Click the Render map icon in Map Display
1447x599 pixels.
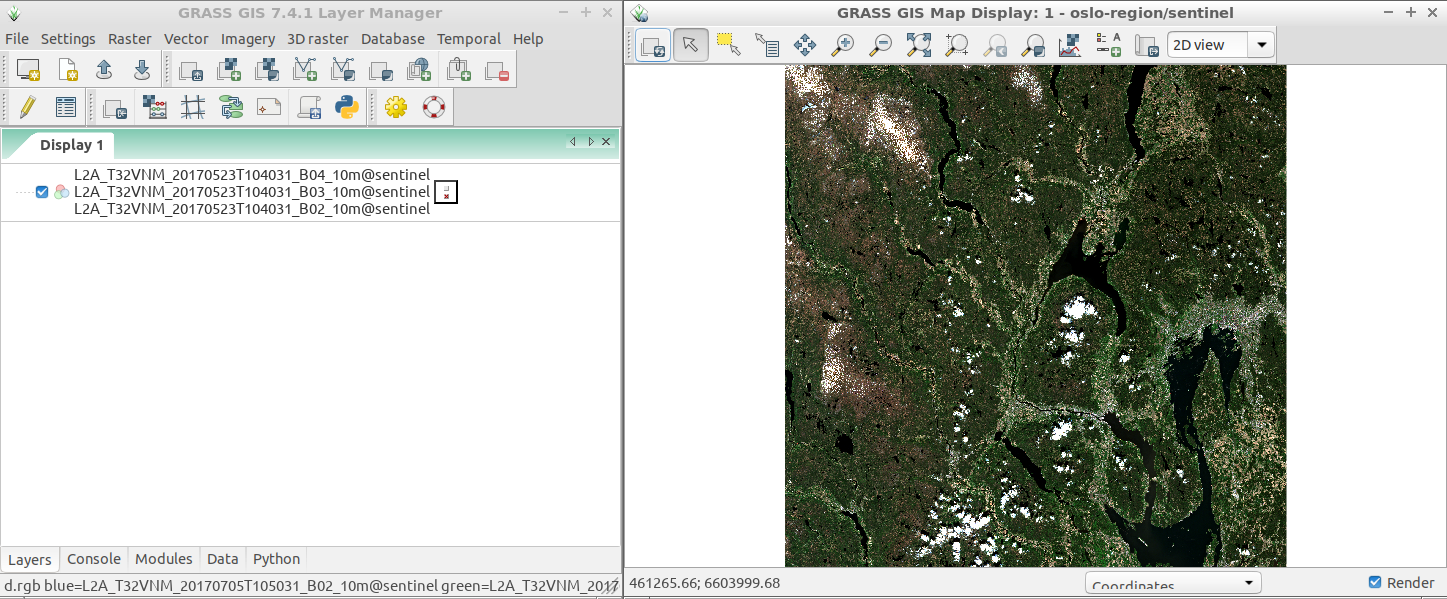tap(653, 45)
